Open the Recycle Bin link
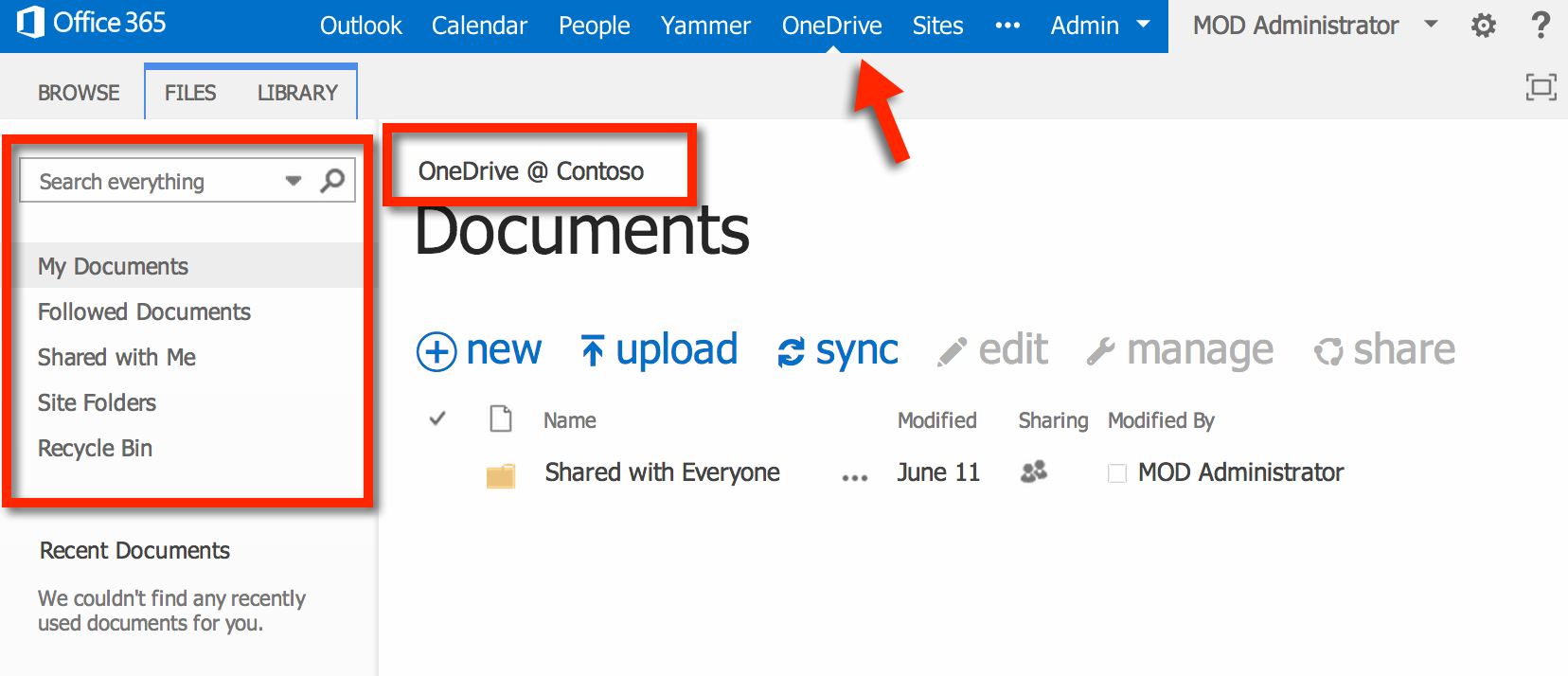The height and width of the screenshot is (676, 1568). [x=95, y=448]
